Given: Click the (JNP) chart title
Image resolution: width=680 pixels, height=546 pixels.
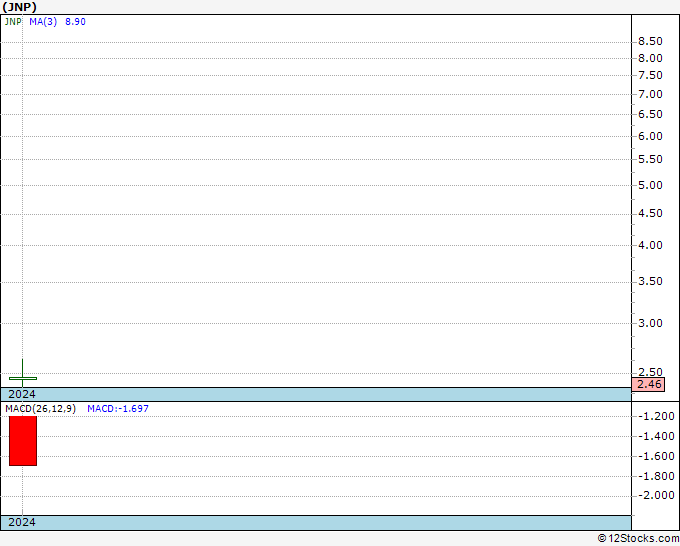Looking at the screenshot, I should coord(20,7).
